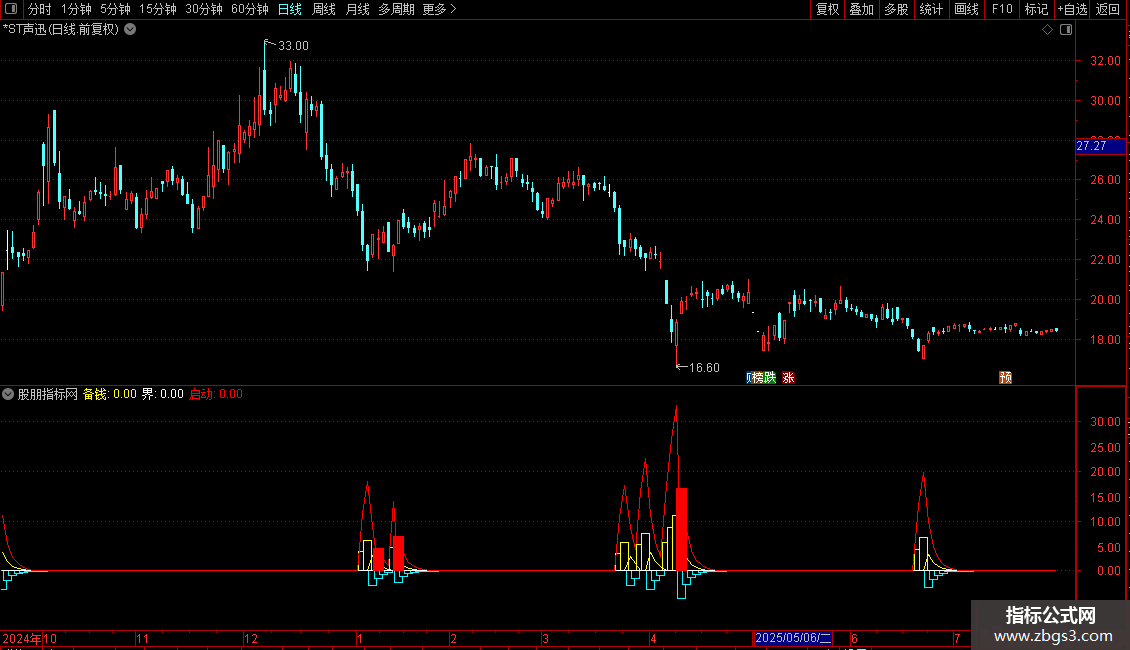This screenshot has height=650, width=1130.
Task: Switch to 周线 weekly chart
Action: click(x=324, y=9)
